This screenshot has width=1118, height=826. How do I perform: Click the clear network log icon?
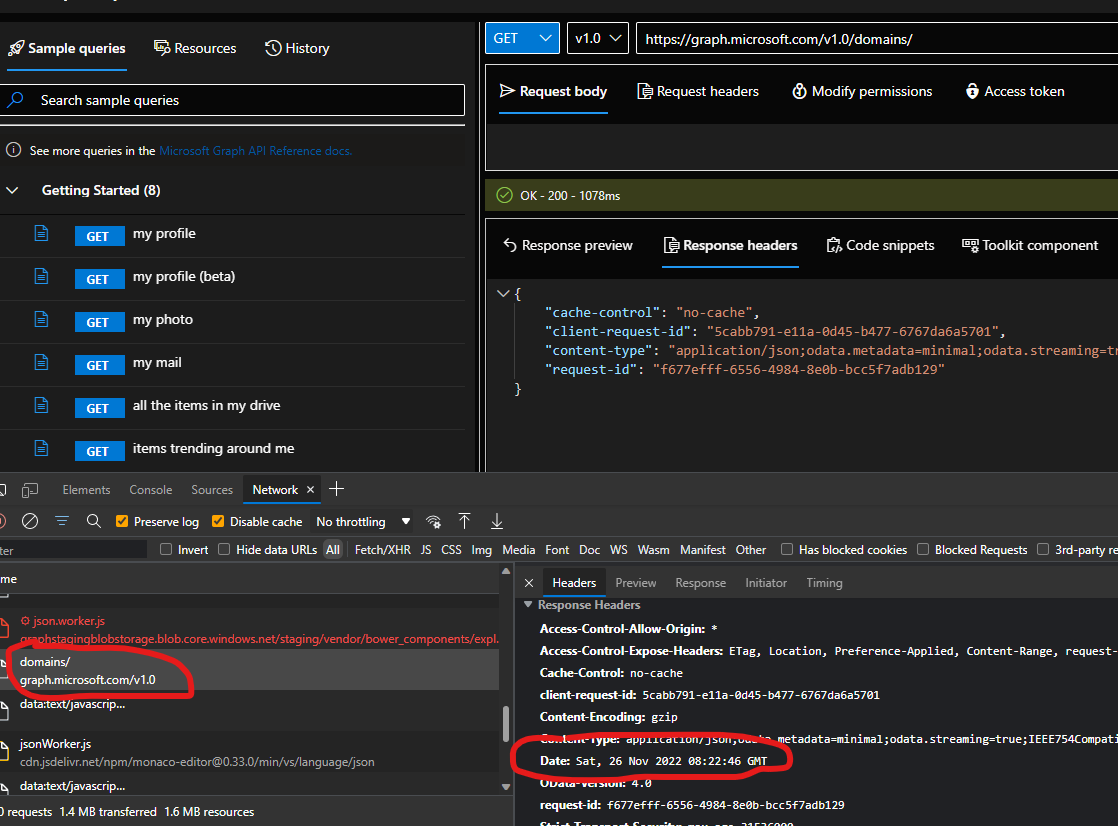pyautogui.click(x=30, y=521)
